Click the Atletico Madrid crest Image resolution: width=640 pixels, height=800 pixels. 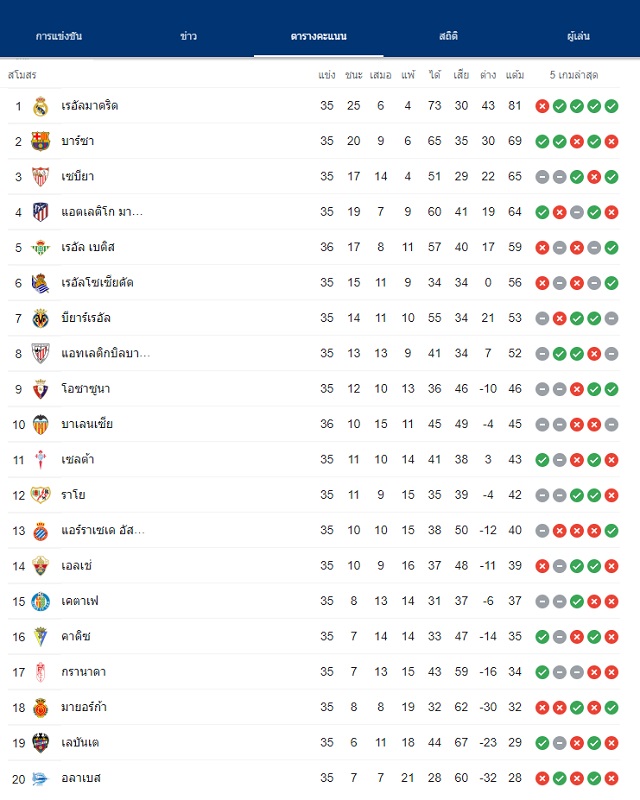(40, 212)
